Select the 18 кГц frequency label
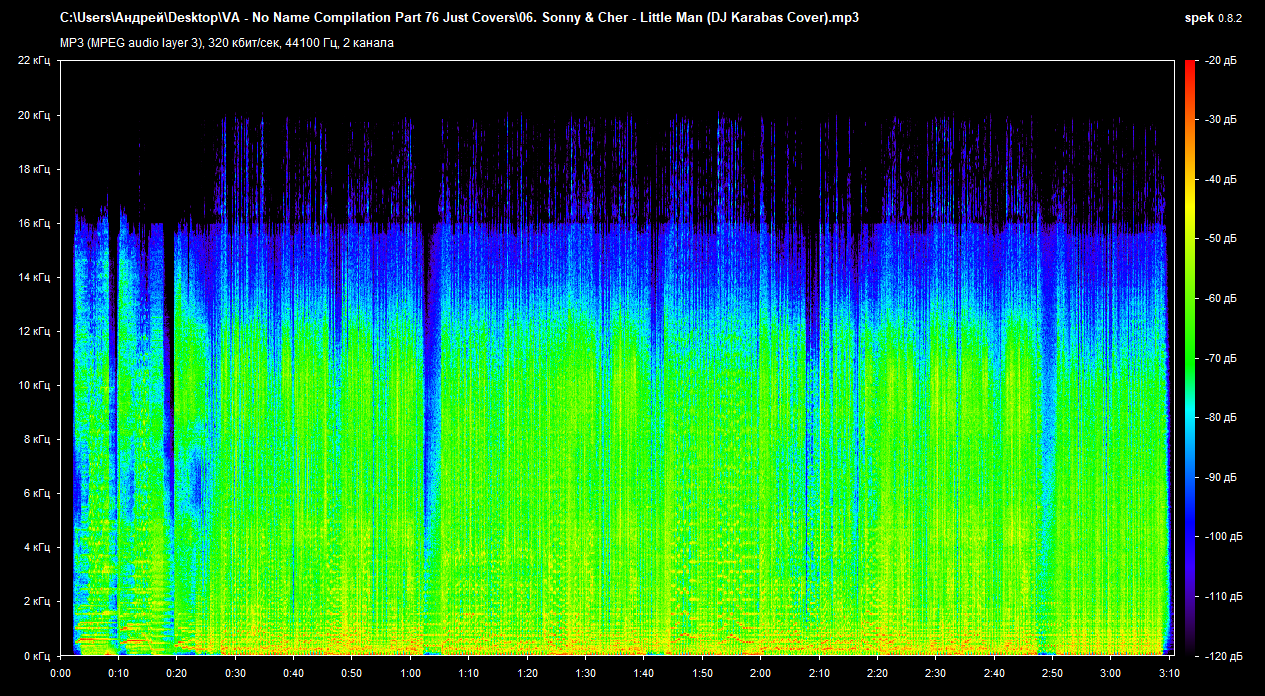Screen dimensions: 1265x696 point(35,169)
